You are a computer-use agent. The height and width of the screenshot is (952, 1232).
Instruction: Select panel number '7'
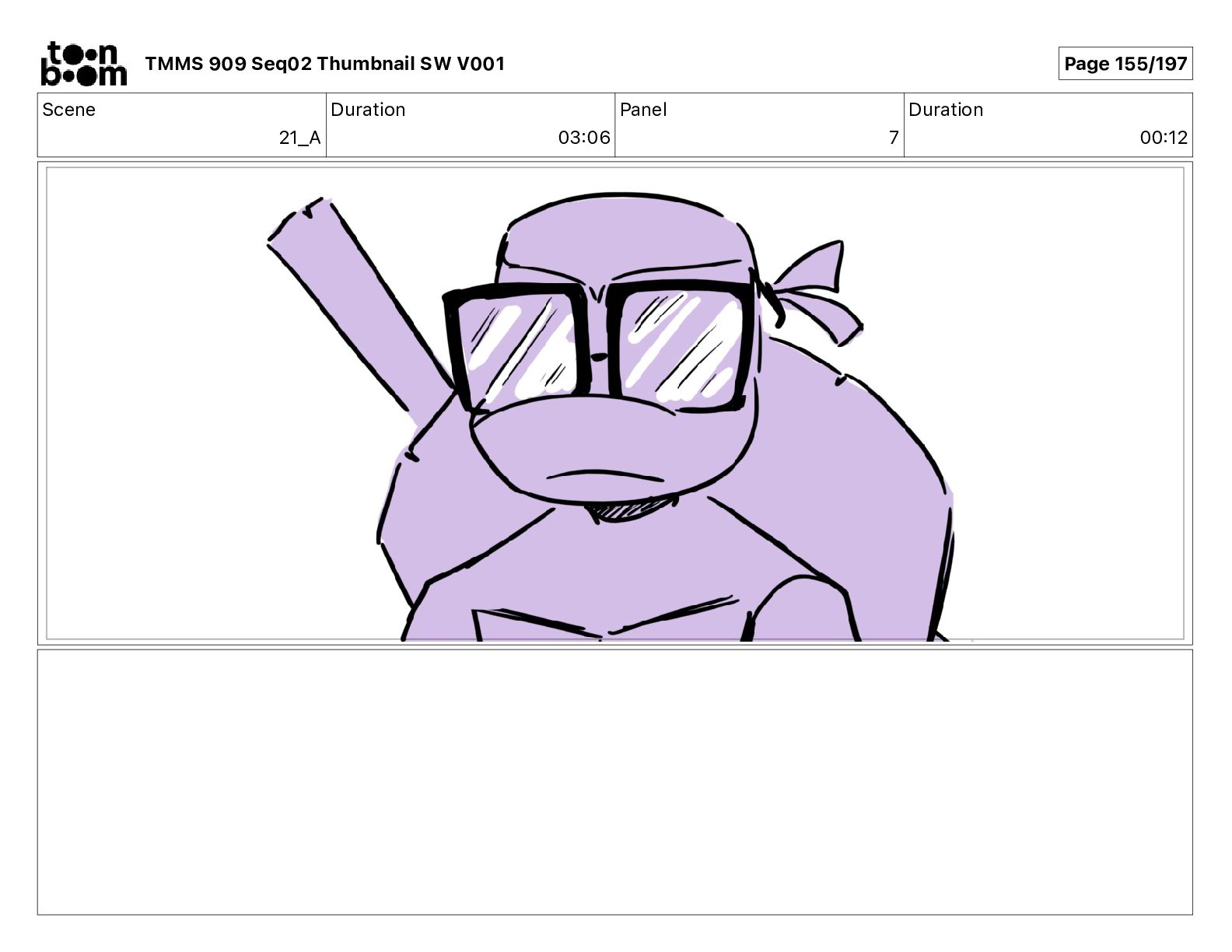click(x=894, y=138)
